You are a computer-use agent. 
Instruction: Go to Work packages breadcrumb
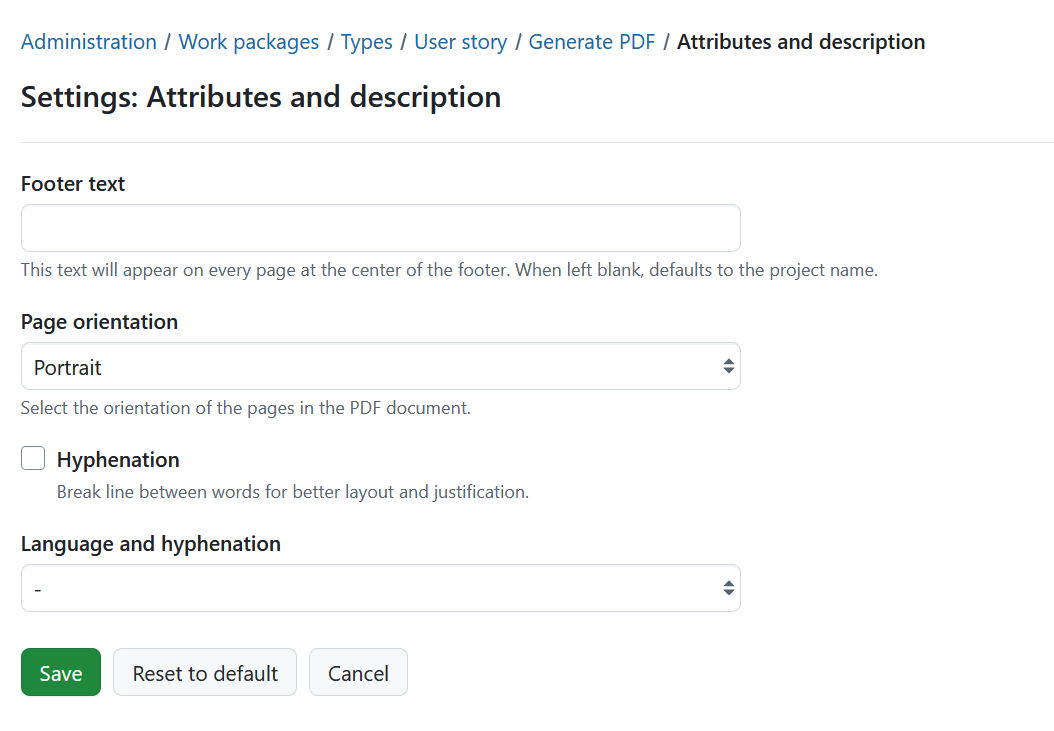249,42
